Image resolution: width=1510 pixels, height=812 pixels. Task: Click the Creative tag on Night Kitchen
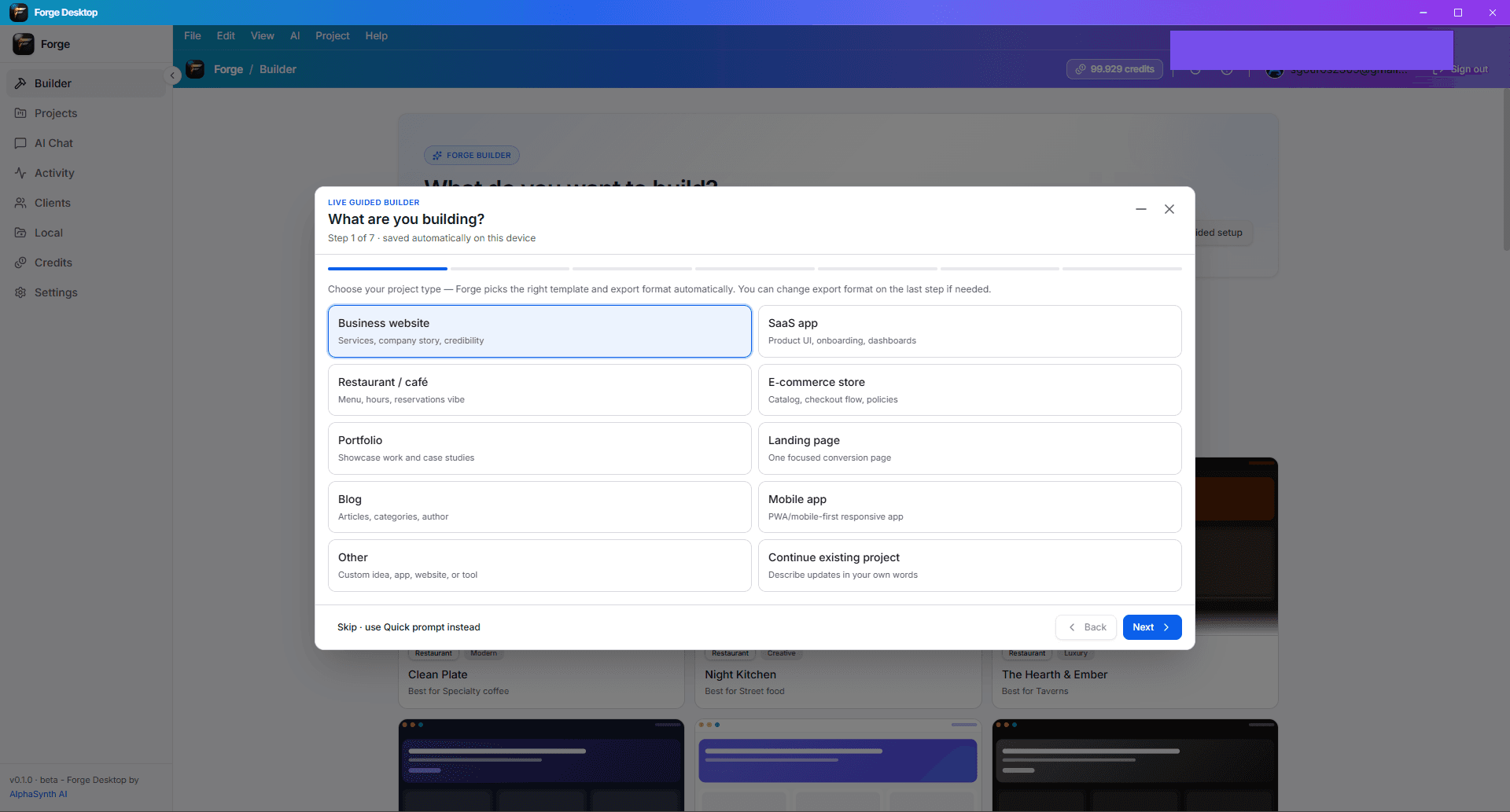(781, 653)
